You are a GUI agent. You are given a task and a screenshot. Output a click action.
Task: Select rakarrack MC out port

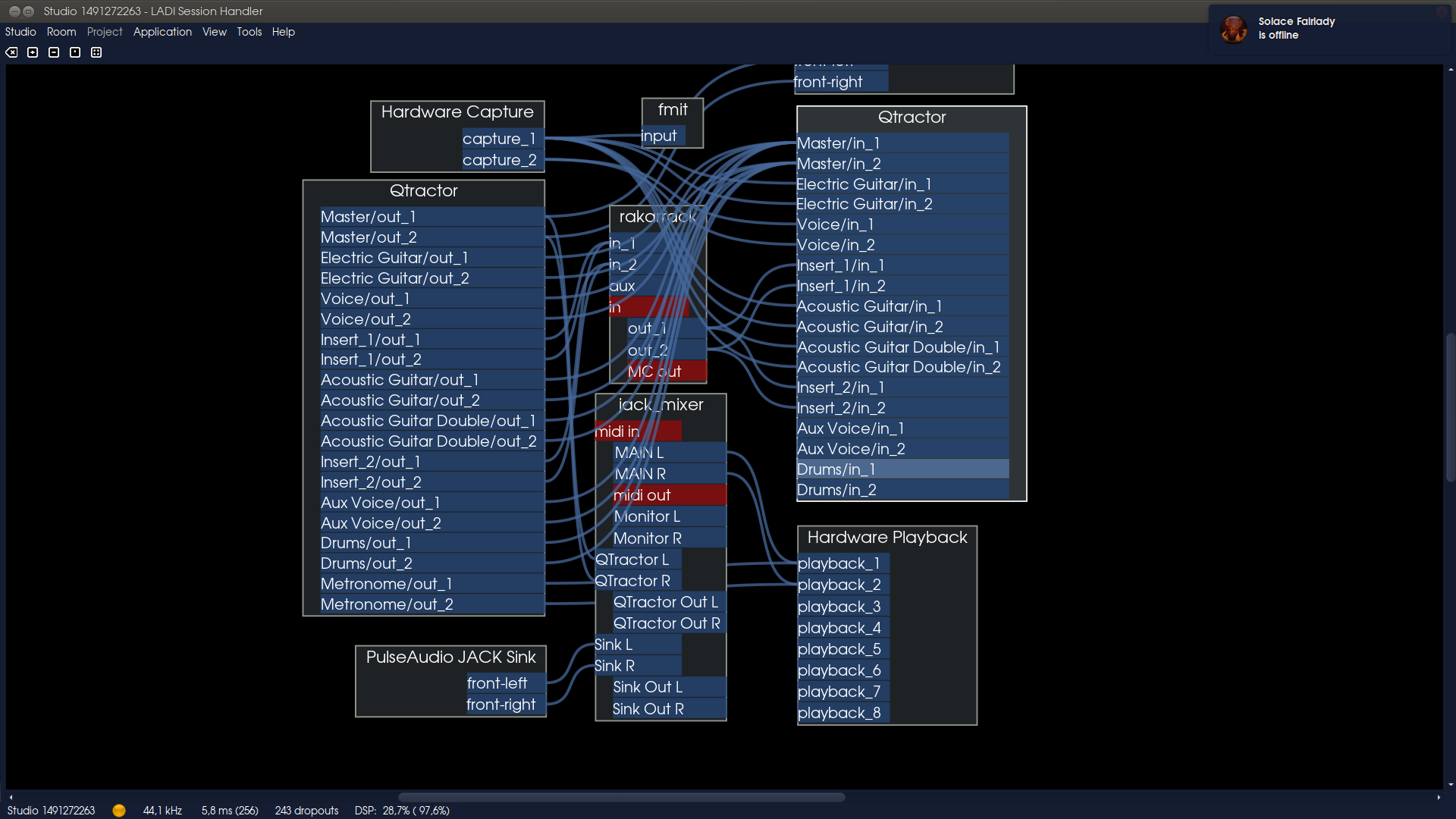tap(667, 372)
